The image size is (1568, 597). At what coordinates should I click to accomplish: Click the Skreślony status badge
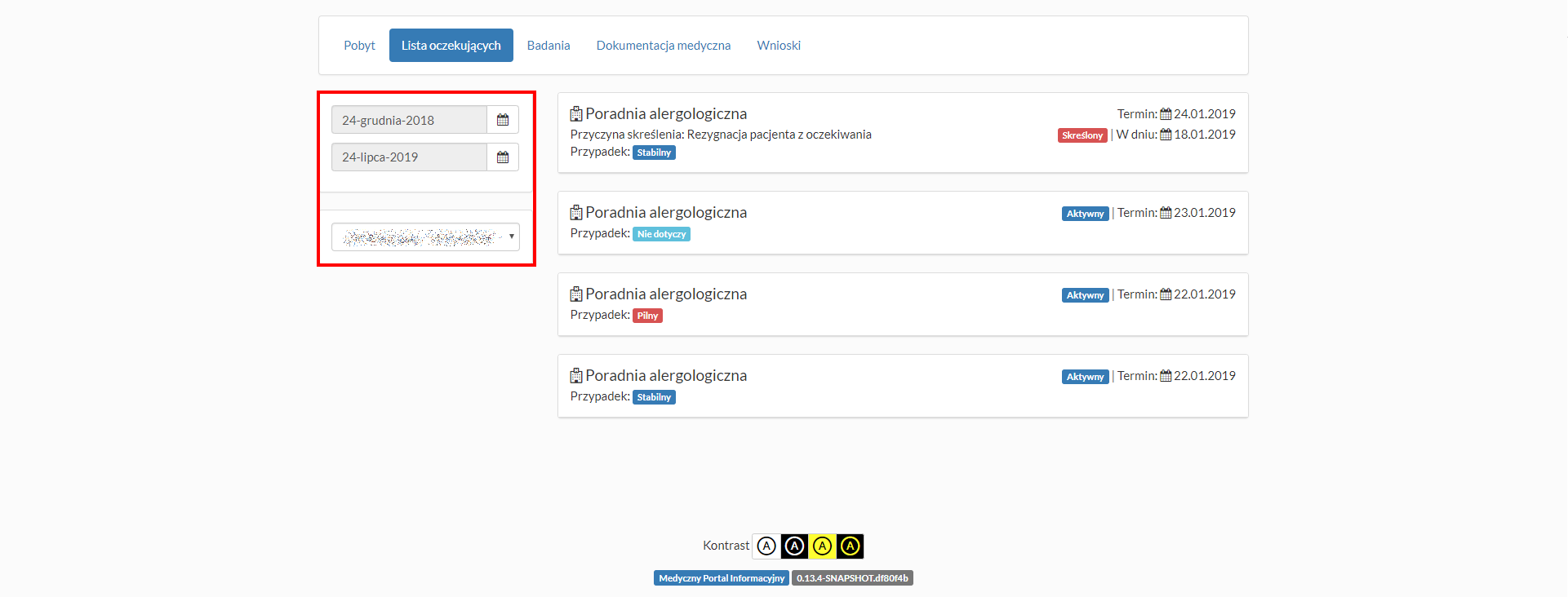click(1082, 135)
